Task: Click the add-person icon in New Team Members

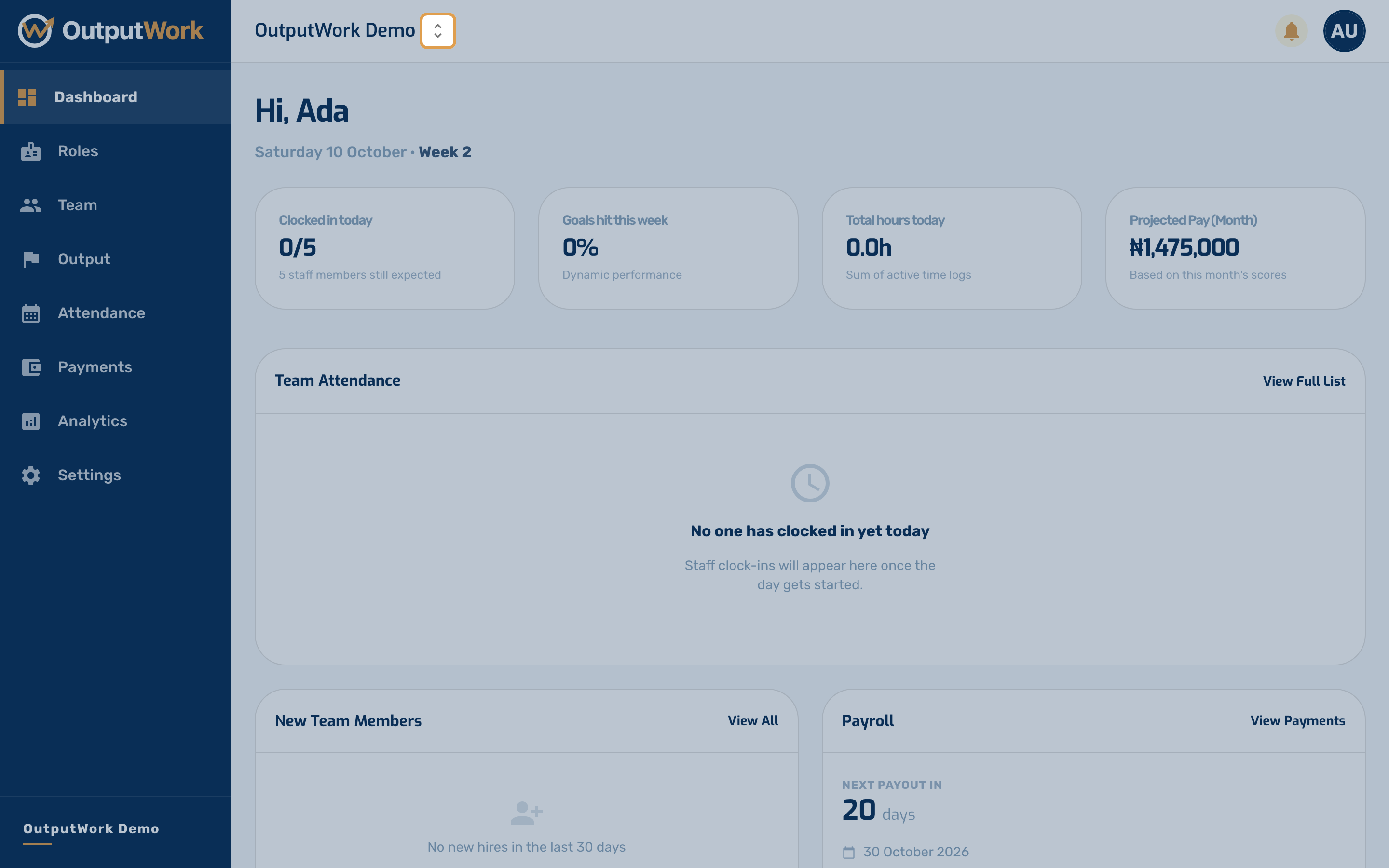Action: point(526,813)
